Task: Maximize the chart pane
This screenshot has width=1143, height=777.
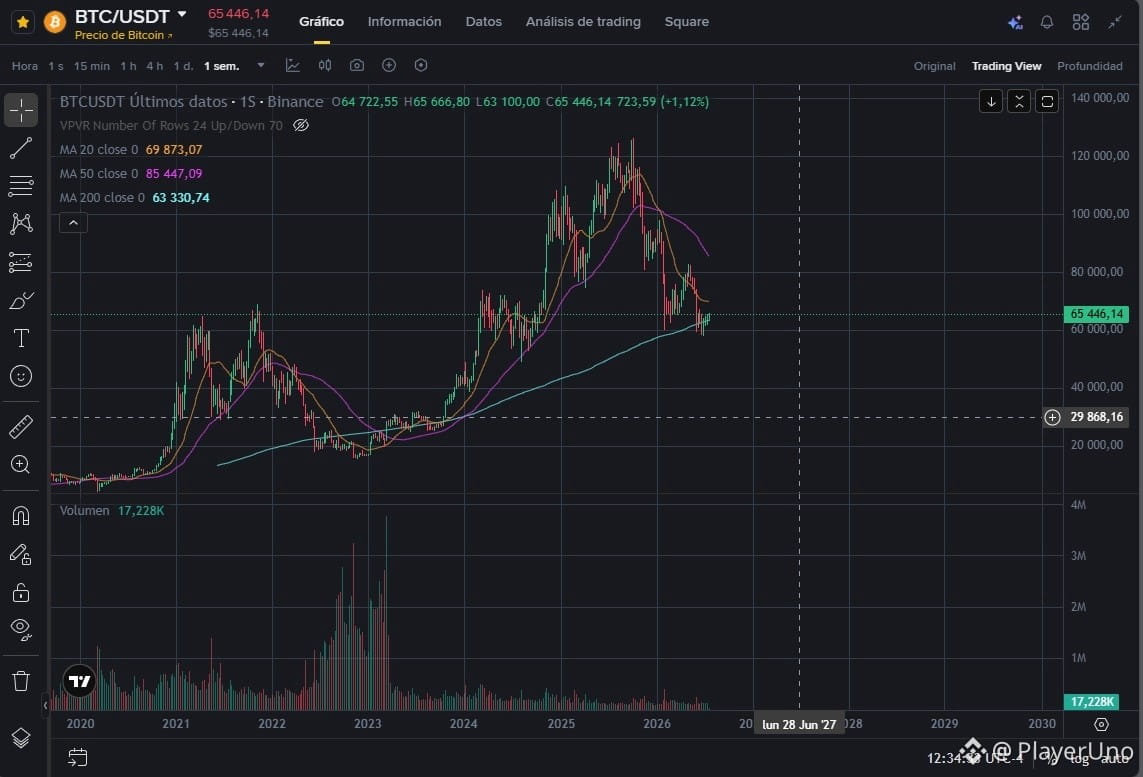Action: pos(1048,101)
